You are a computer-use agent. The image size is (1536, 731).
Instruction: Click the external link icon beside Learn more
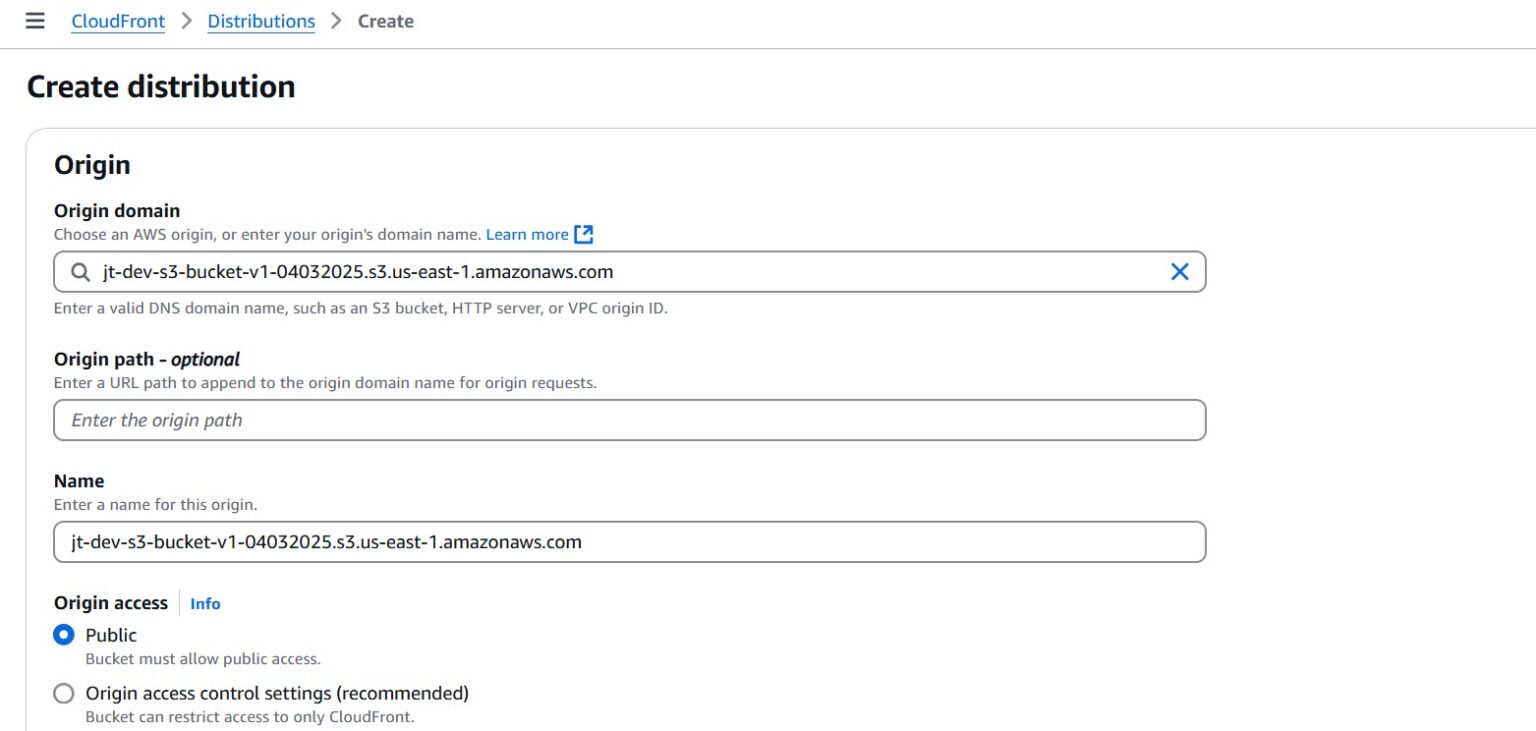point(583,233)
